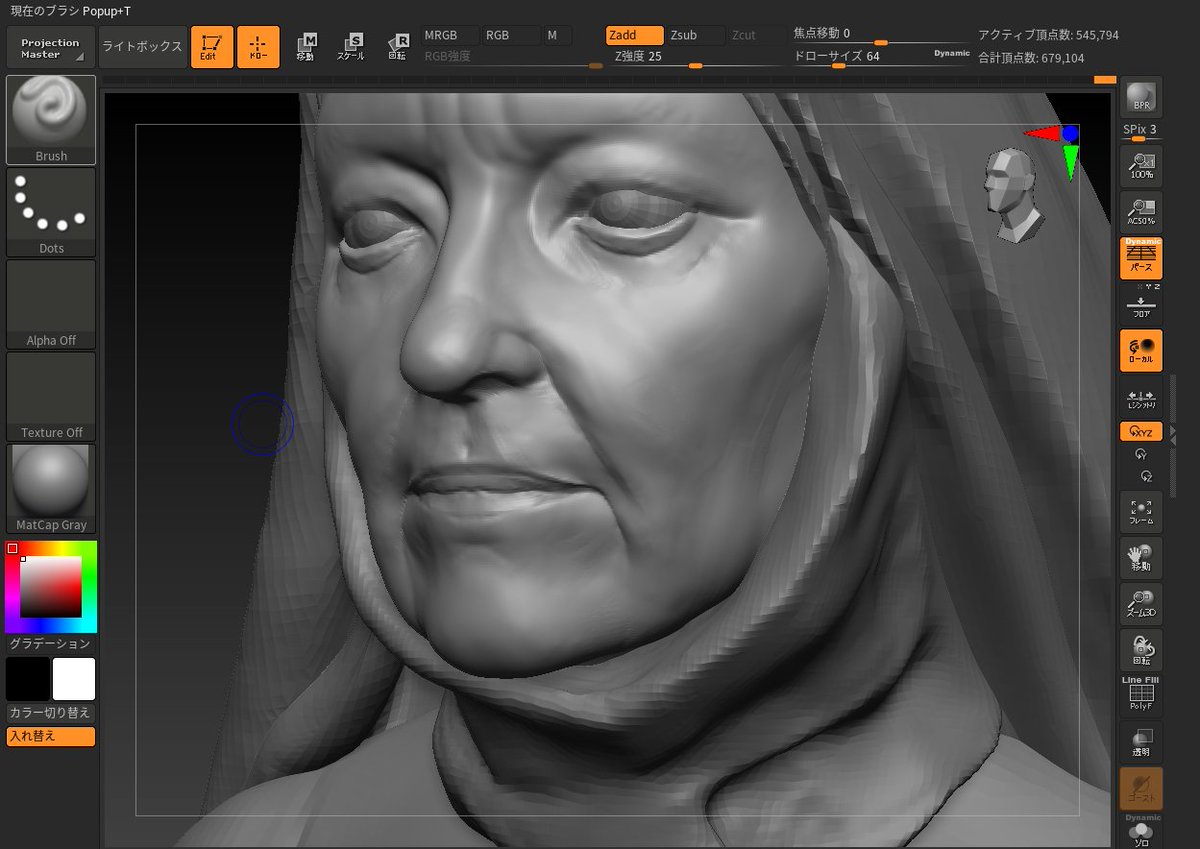Viewport: 1200px width, 849px height.
Task: Click the orange timeline end marker
Action: (1104, 79)
